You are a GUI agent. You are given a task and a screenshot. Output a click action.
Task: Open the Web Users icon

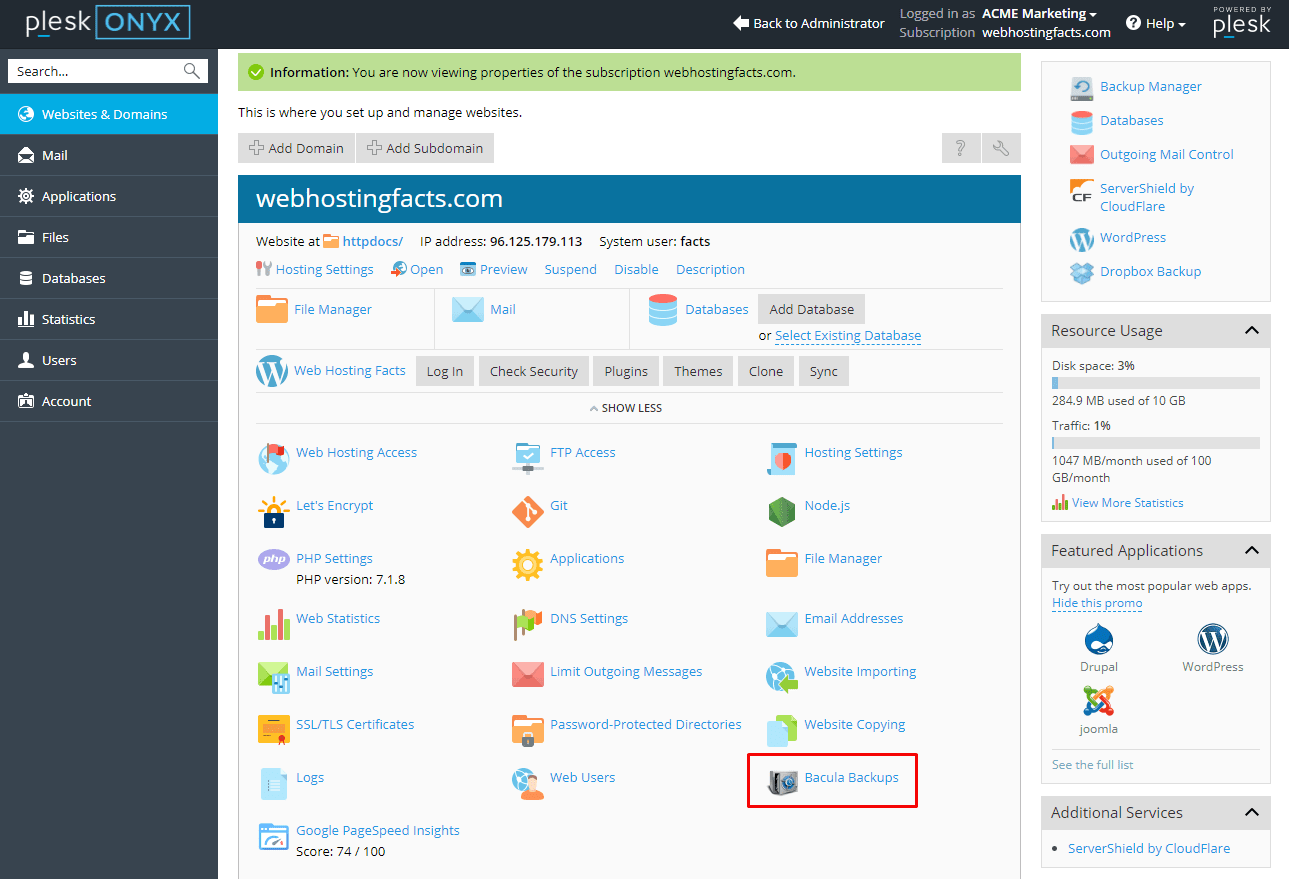point(527,784)
